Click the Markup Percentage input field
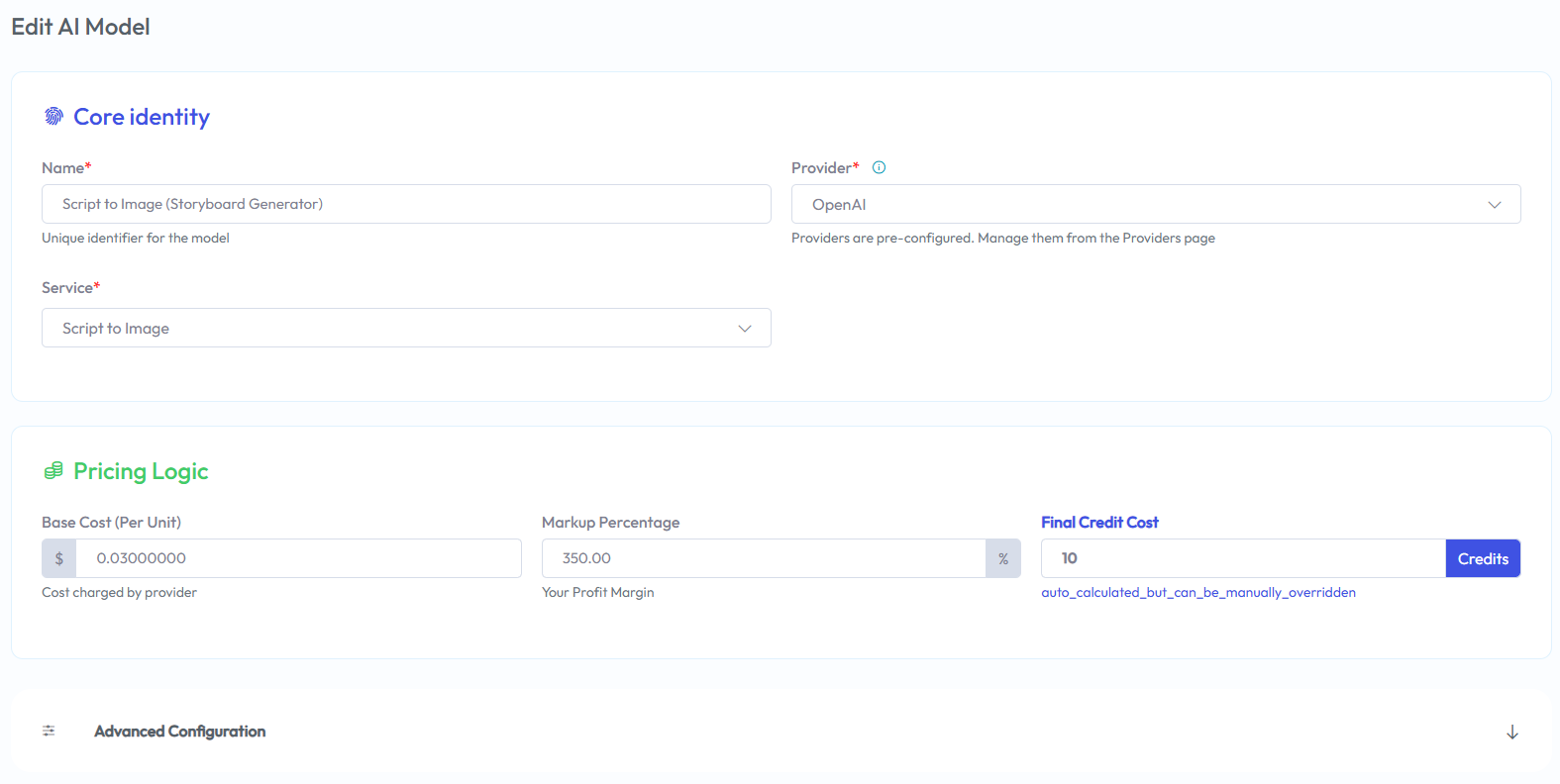 764,558
